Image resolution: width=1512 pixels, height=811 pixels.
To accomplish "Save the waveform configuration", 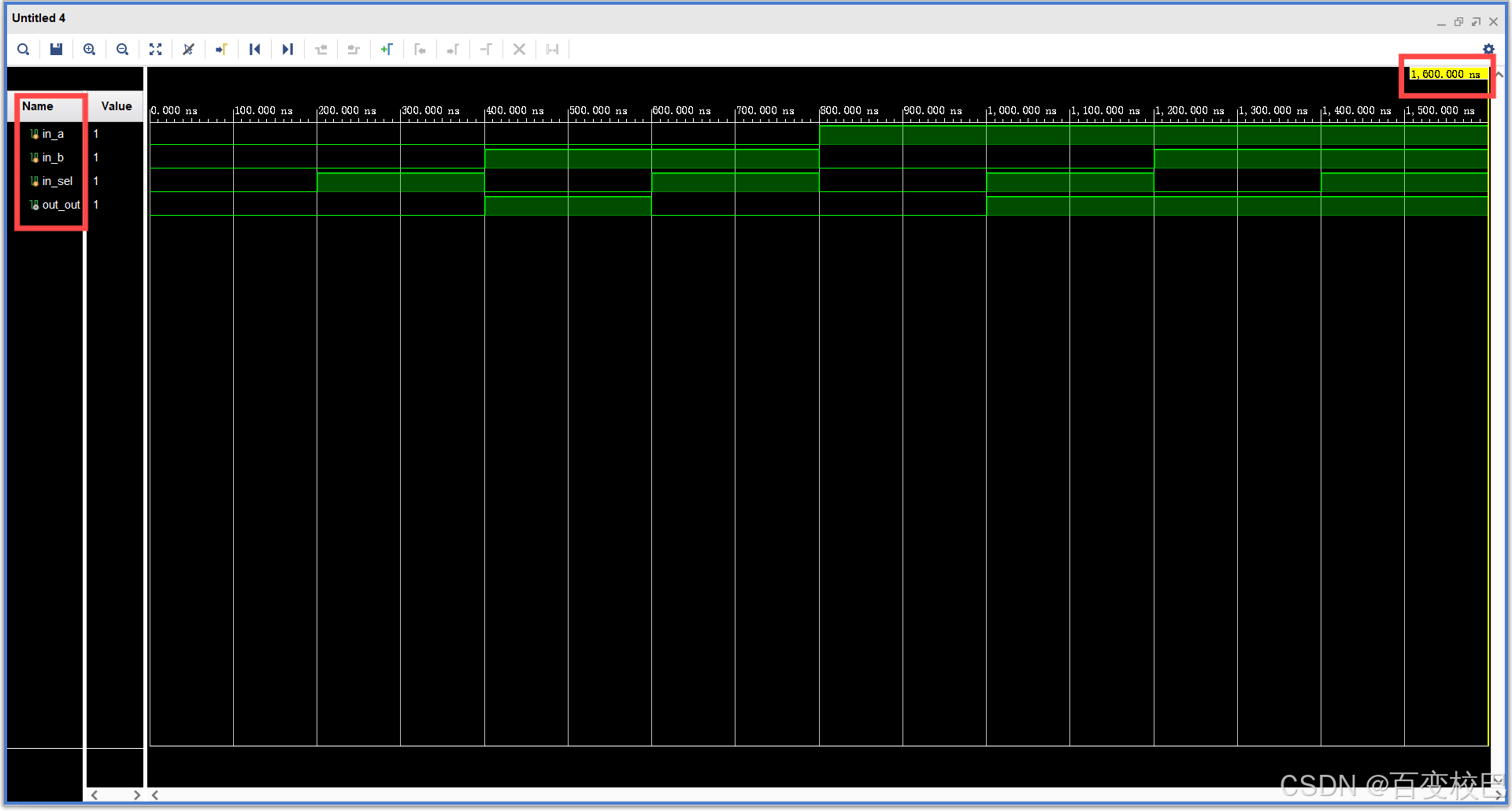I will pyautogui.click(x=57, y=50).
